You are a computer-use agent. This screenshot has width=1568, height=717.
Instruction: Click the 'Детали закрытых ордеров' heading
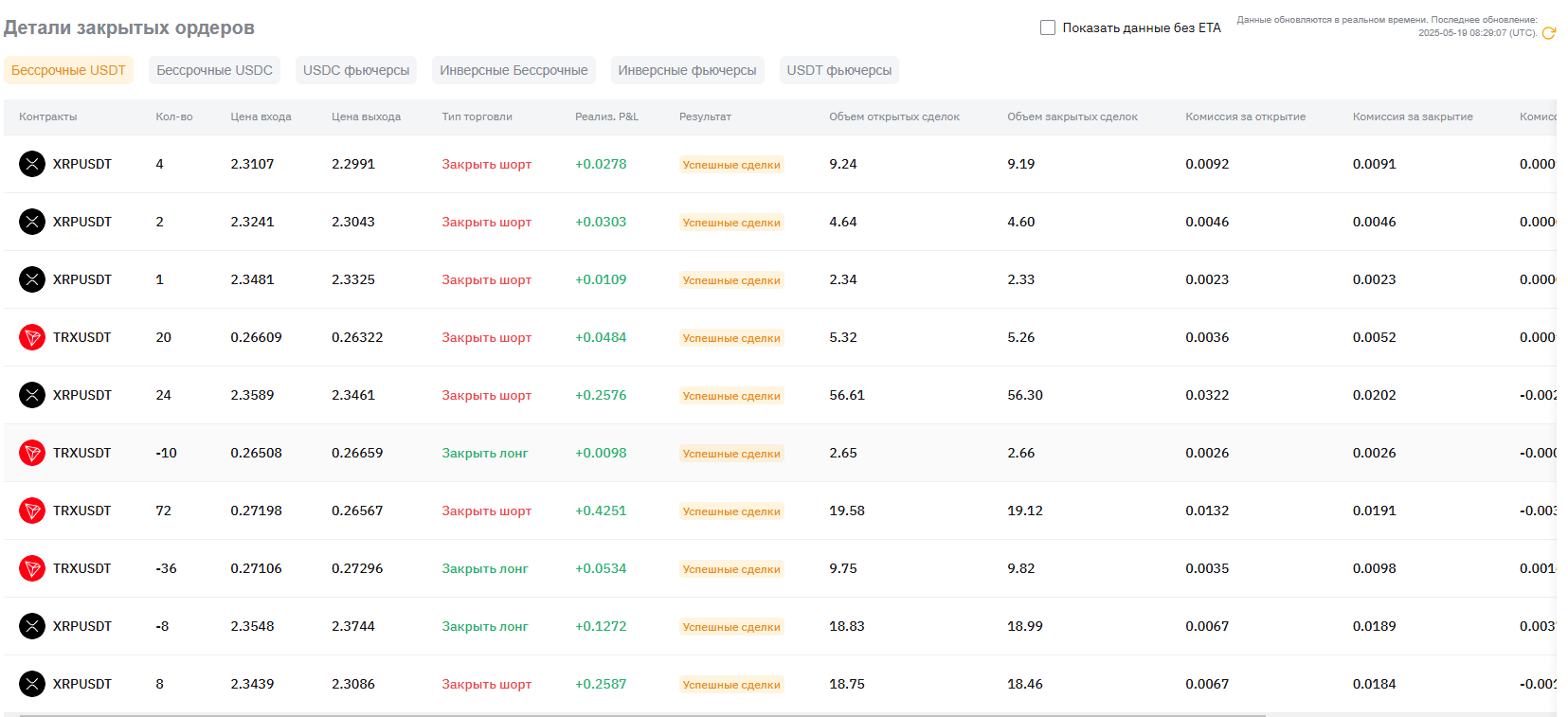pyautogui.click(x=129, y=27)
